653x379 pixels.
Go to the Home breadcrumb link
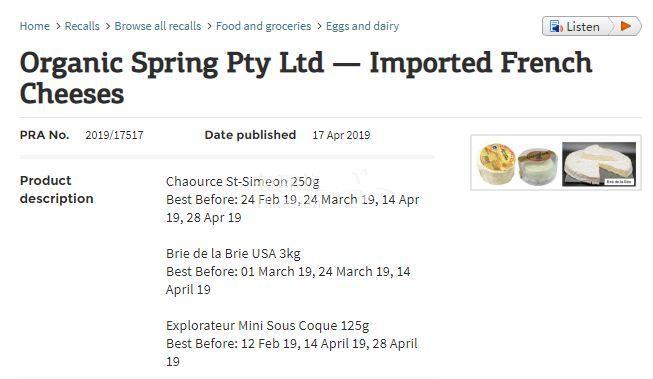tap(35, 26)
